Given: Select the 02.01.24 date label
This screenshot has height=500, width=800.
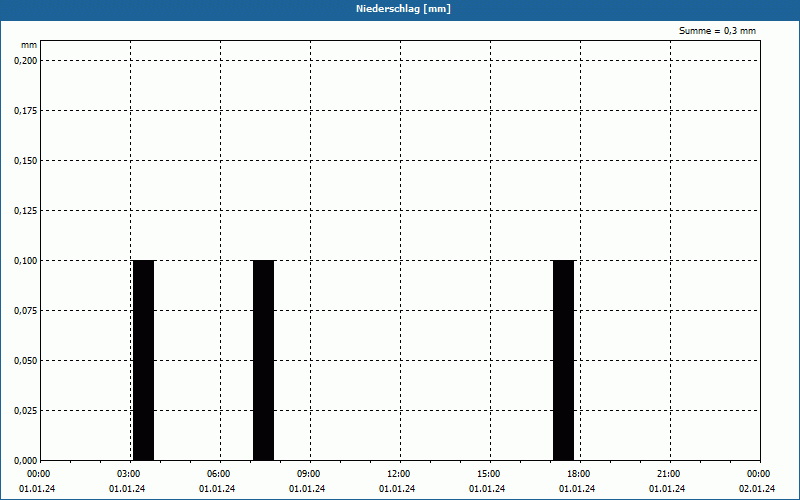Looking at the screenshot, I should pos(757,489).
